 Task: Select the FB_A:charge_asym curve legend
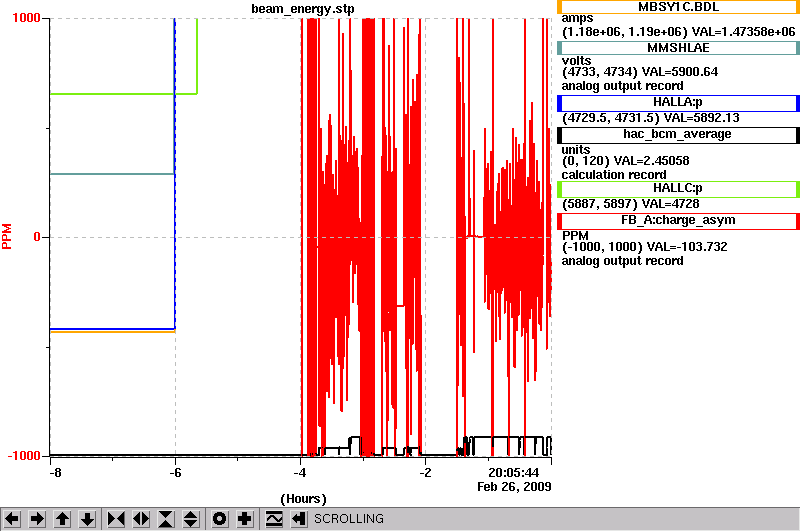pos(678,221)
